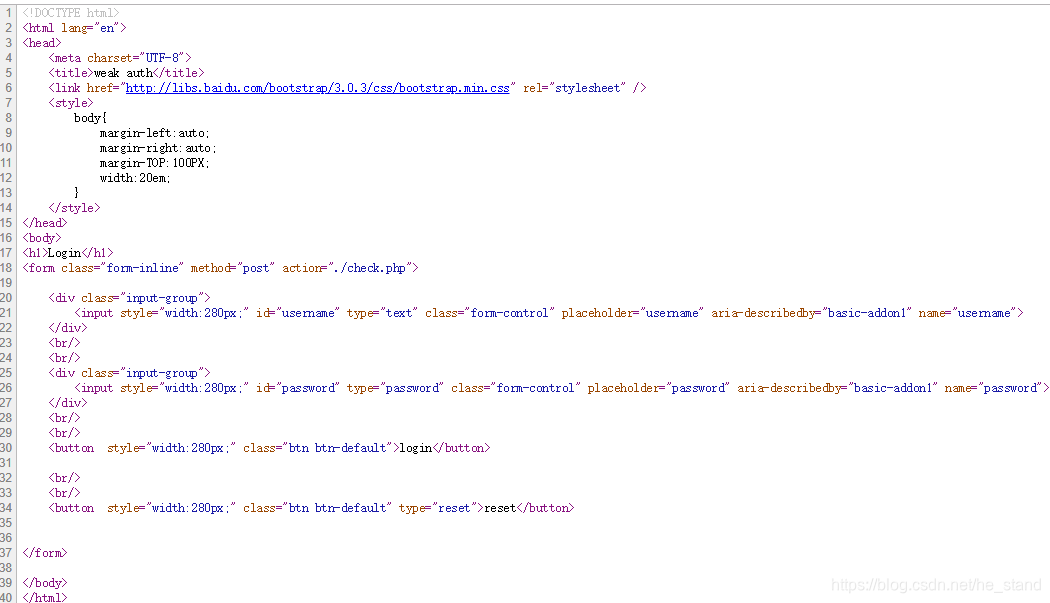Click the closing </form> tag
This screenshot has height=603, width=1050.
tap(45, 553)
